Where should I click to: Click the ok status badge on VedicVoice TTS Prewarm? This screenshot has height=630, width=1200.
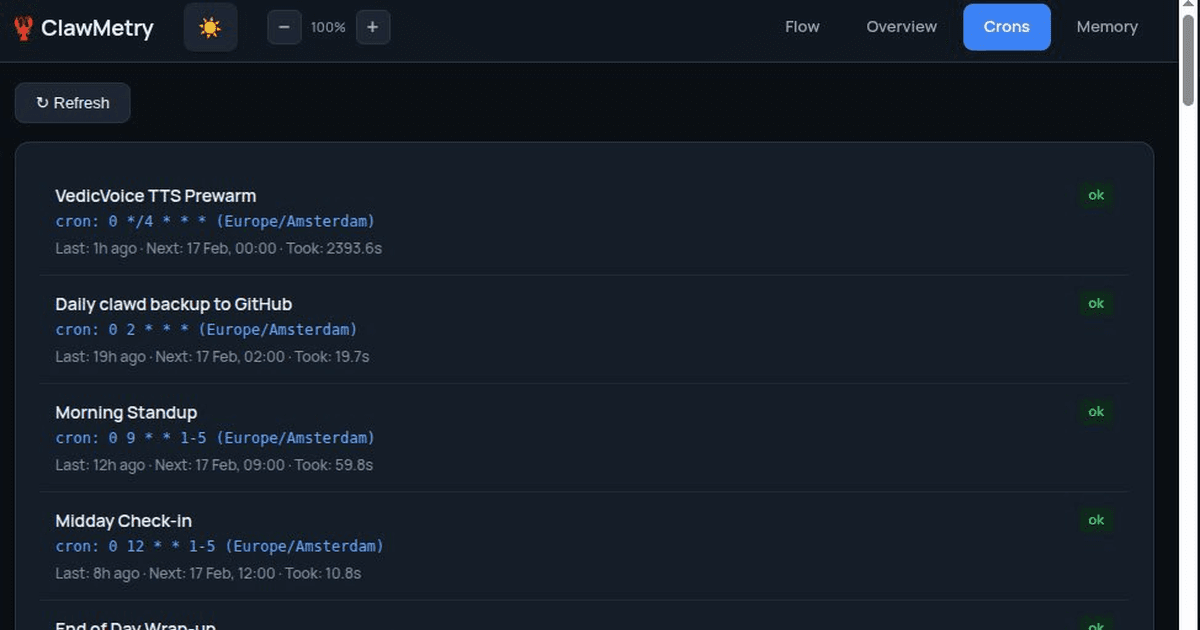(x=1096, y=195)
